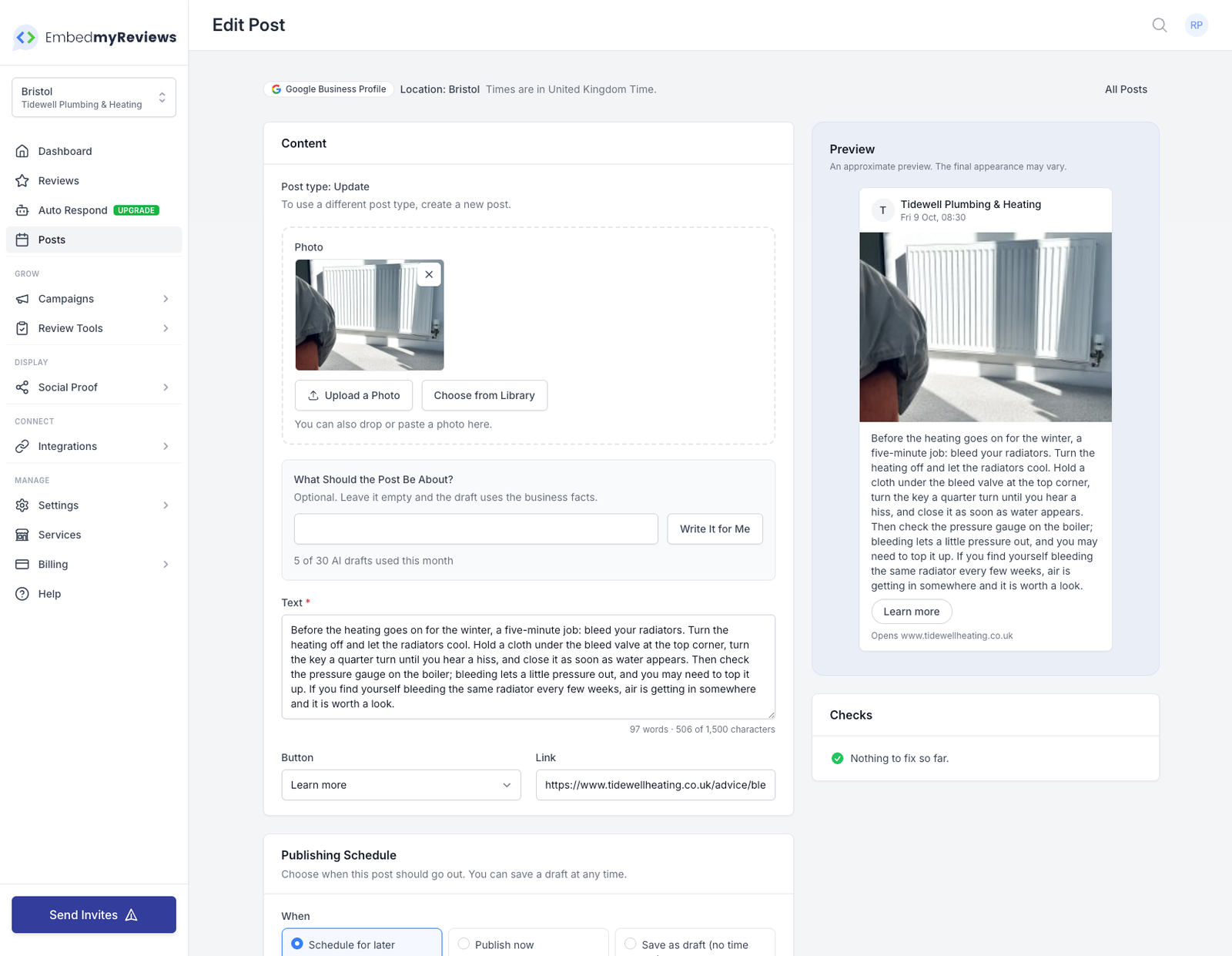1232x956 pixels.
Task: Click the Link URL field
Action: [655, 785]
